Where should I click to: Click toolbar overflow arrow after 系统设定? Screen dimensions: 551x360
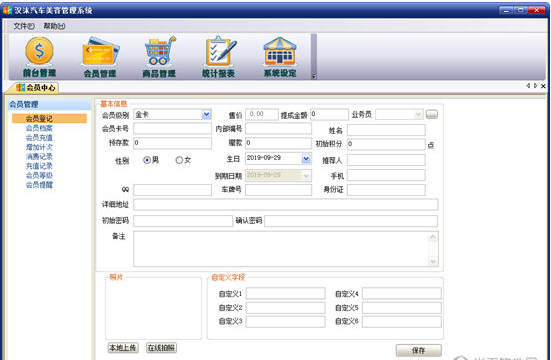click(x=314, y=77)
